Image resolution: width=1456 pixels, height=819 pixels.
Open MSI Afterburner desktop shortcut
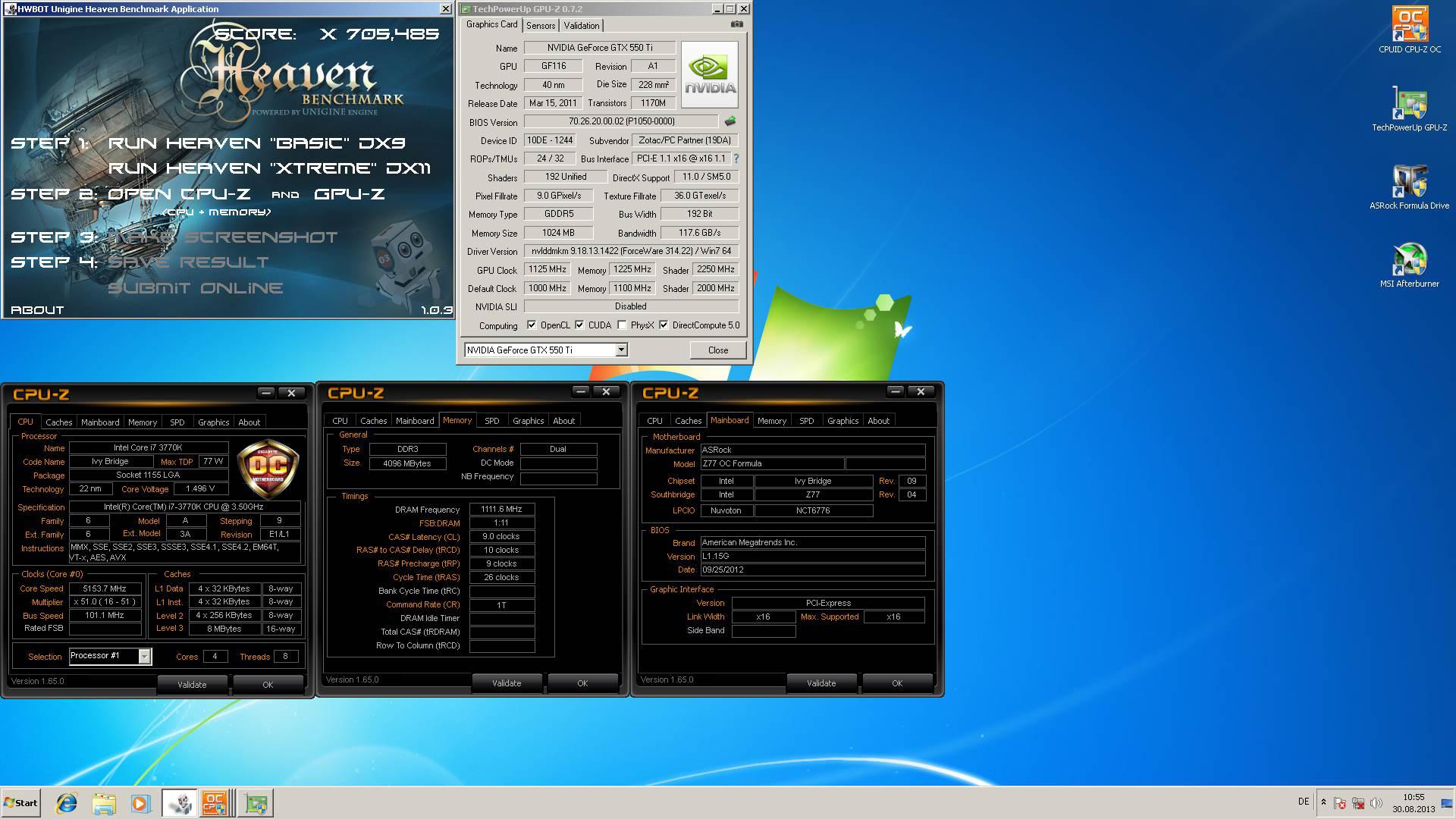(x=1409, y=265)
